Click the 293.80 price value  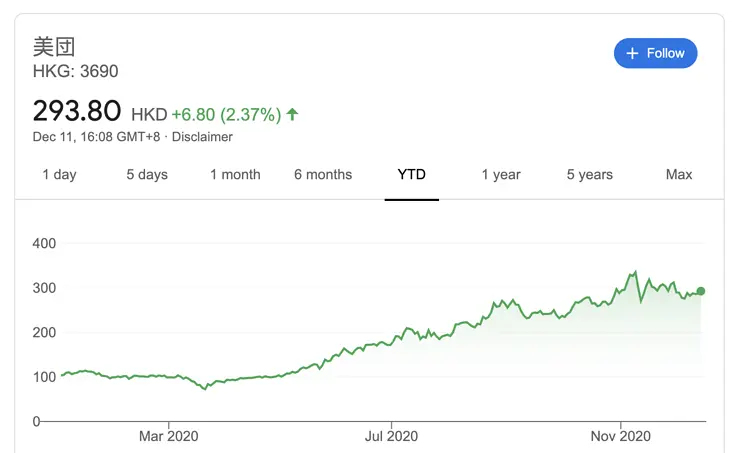[77, 110]
